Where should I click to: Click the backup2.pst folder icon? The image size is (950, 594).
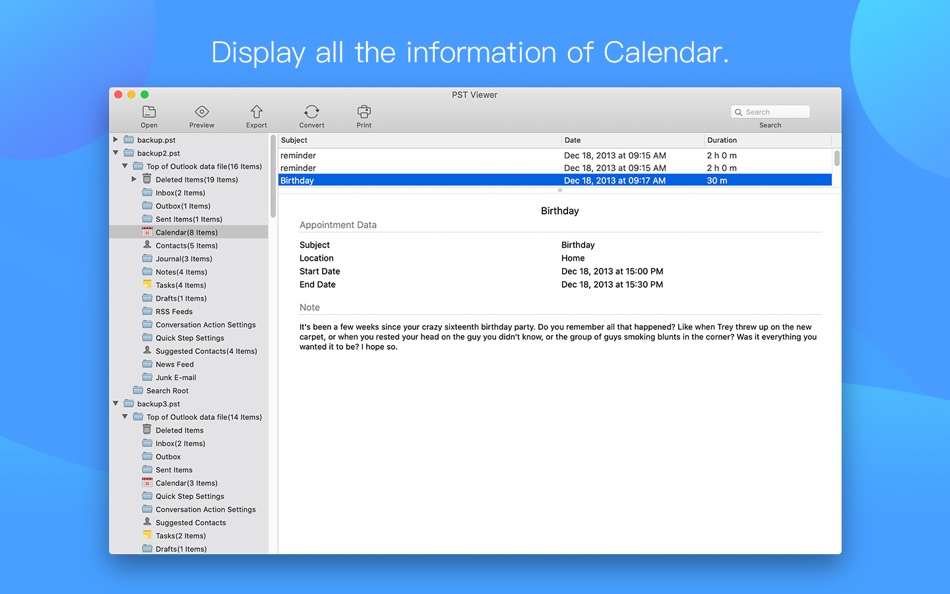tap(128, 153)
